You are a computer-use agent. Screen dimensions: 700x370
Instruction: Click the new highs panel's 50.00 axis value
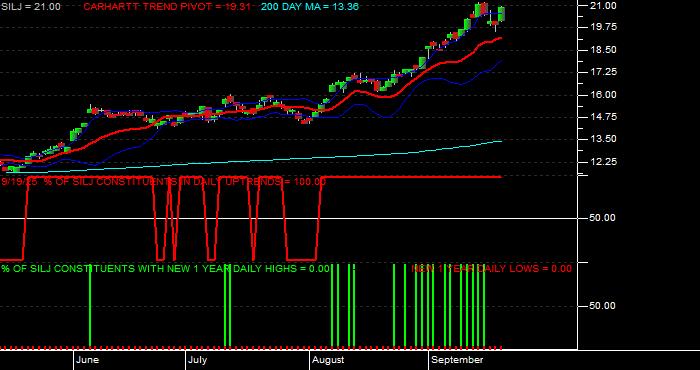(602, 306)
